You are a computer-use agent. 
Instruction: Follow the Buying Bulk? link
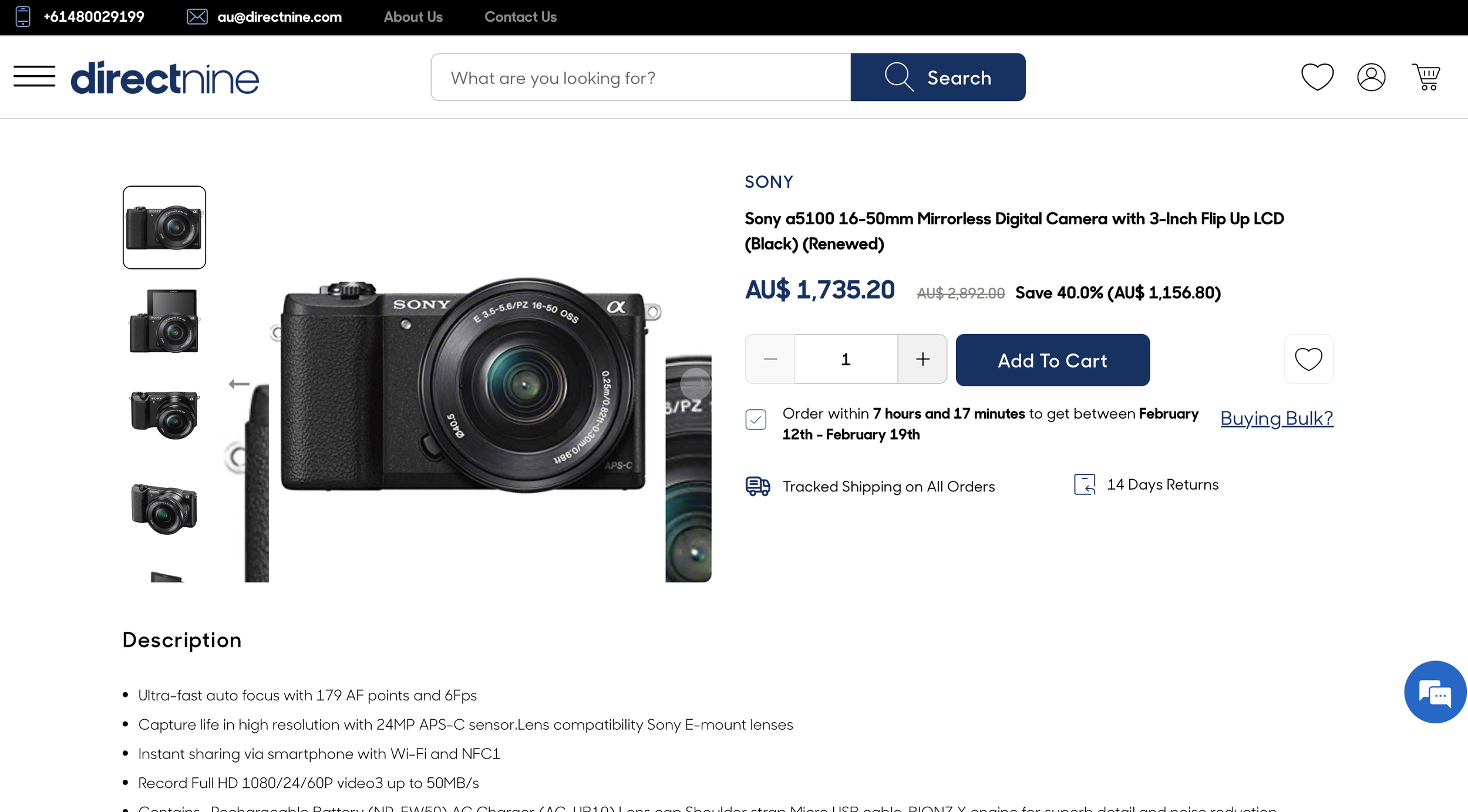coord(1277,418)
